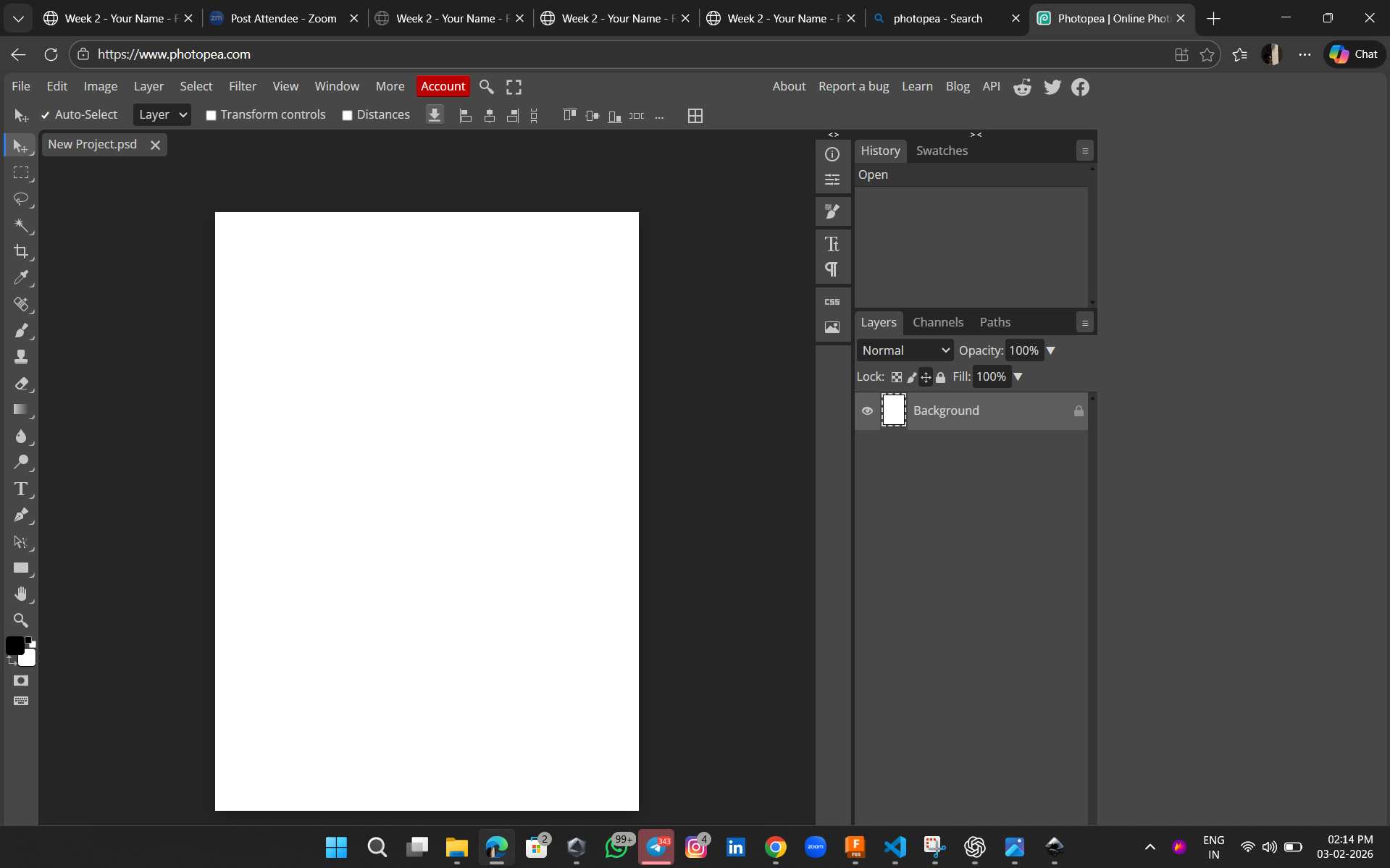Image resolution: width=1390 pixels, height=868 pixels.
Task: Click the download export icon in options bar
Action: point(435,115)
